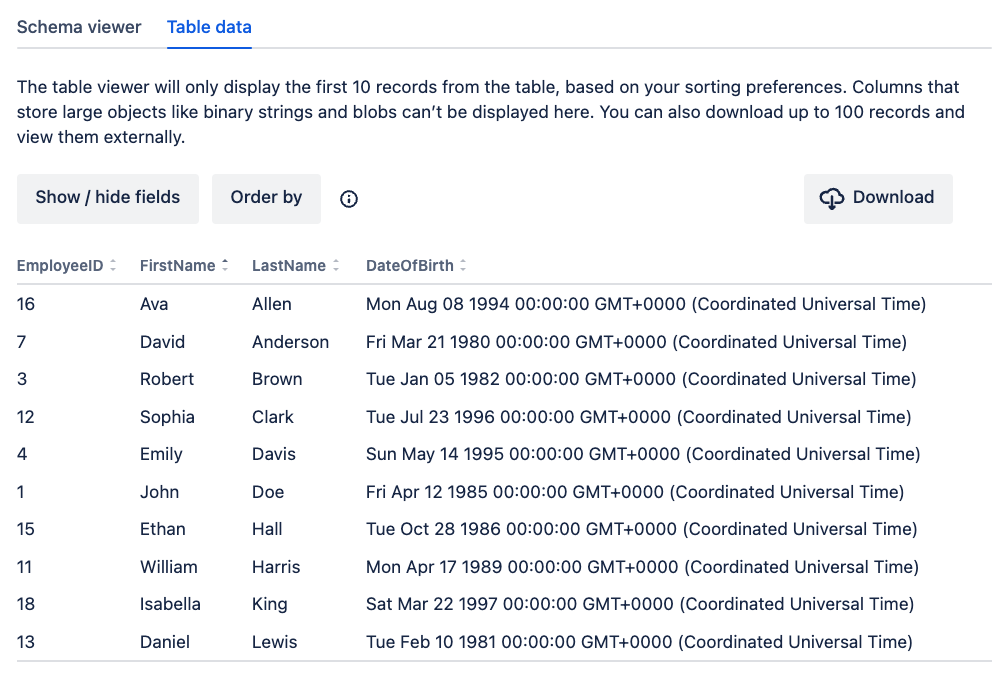Click employee ID 13 for Daniel Lewis
The height and width of the screenshot is (678, 1005).
(25, 641)
